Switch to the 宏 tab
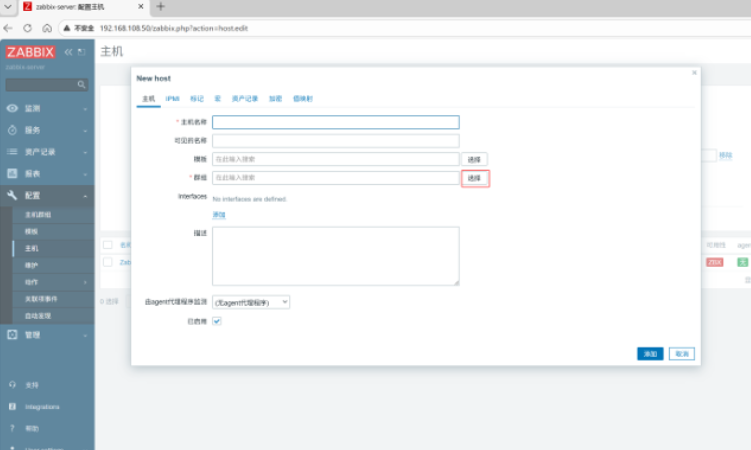This screenshot has height=450, width=751. point(217,99)
